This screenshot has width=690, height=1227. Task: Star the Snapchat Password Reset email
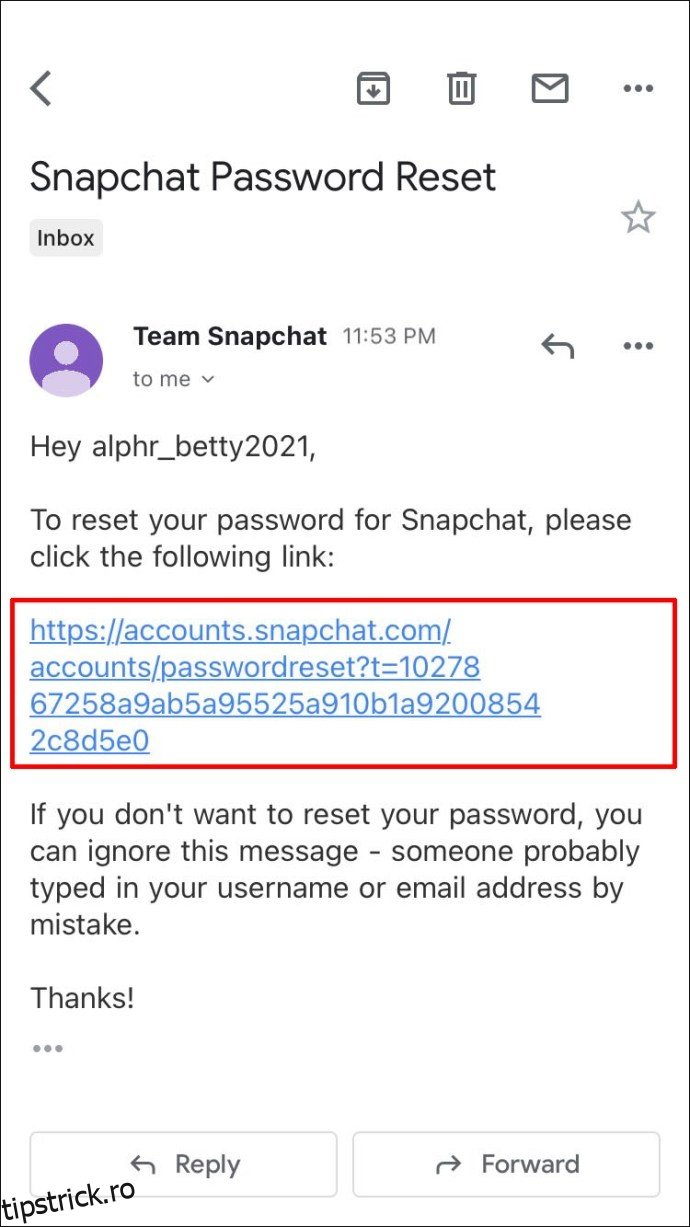[638, 217]
